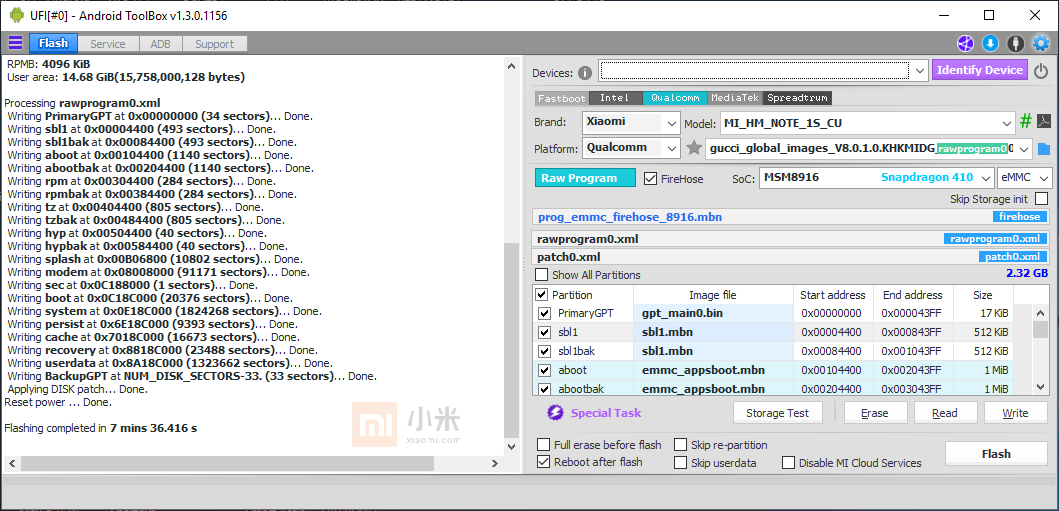Click the Read button
The image size is (1059, 511).
point(945,413)
